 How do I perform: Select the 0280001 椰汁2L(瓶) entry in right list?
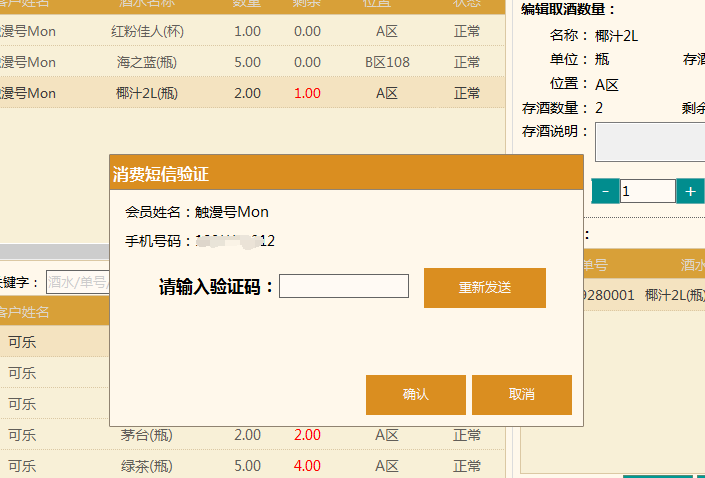tap(640, 295)
